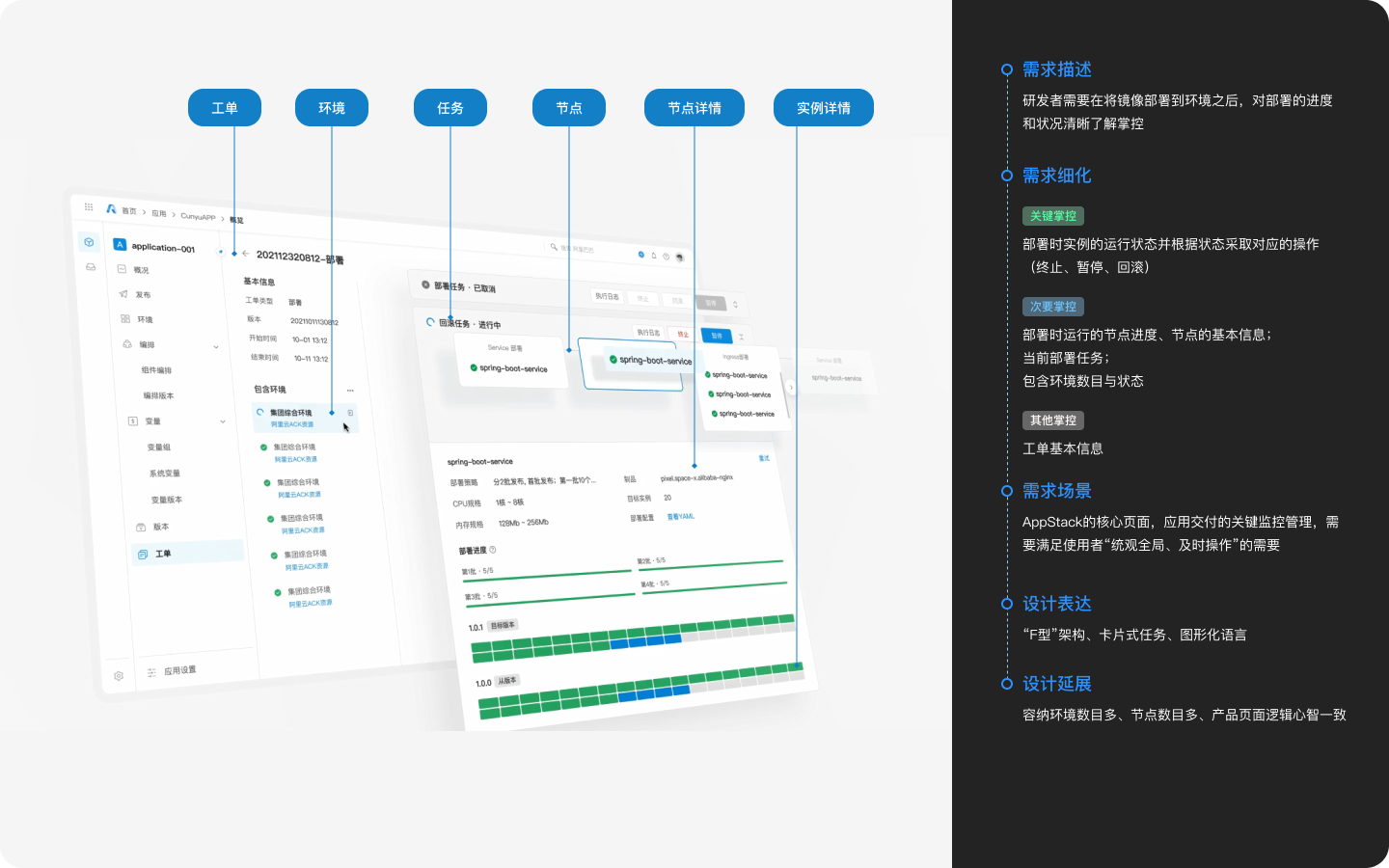Expand the 编排 menu group chevron
This screenshot has width=1389, height=868.
[x=216, y=347]
